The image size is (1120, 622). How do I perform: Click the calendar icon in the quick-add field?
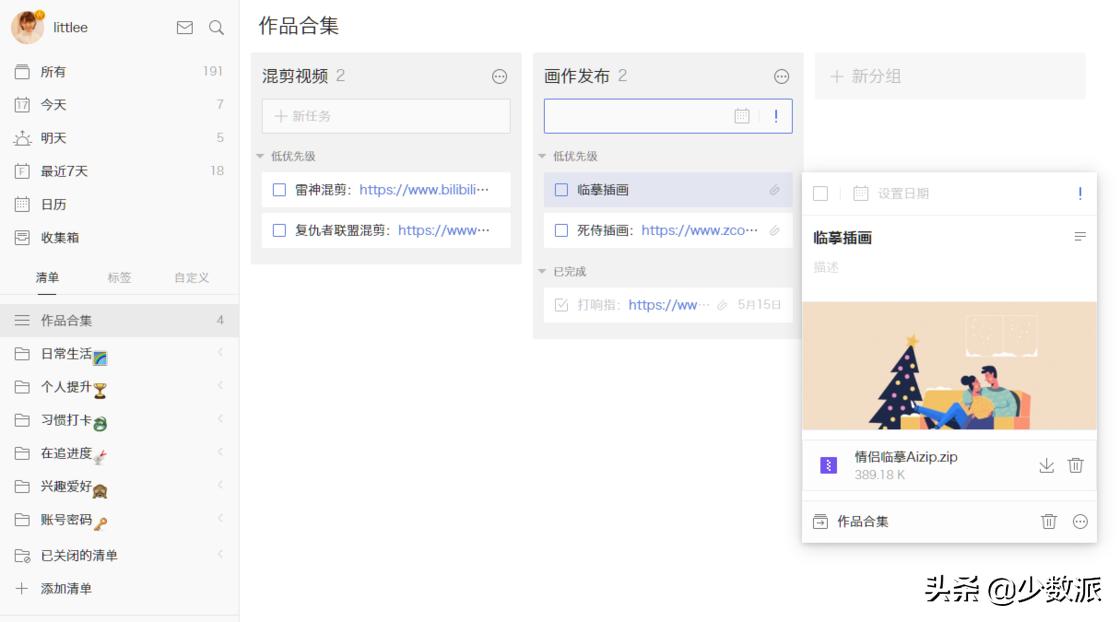click(740, 115)
